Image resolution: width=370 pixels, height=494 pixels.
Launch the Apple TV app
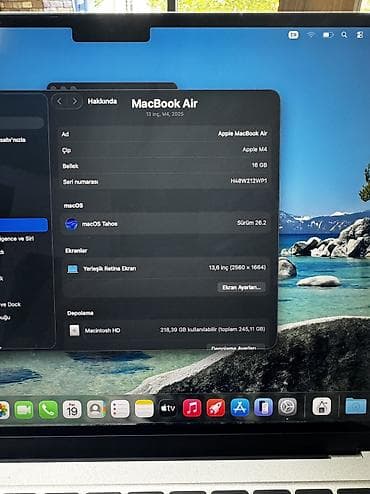coord(168,408)
